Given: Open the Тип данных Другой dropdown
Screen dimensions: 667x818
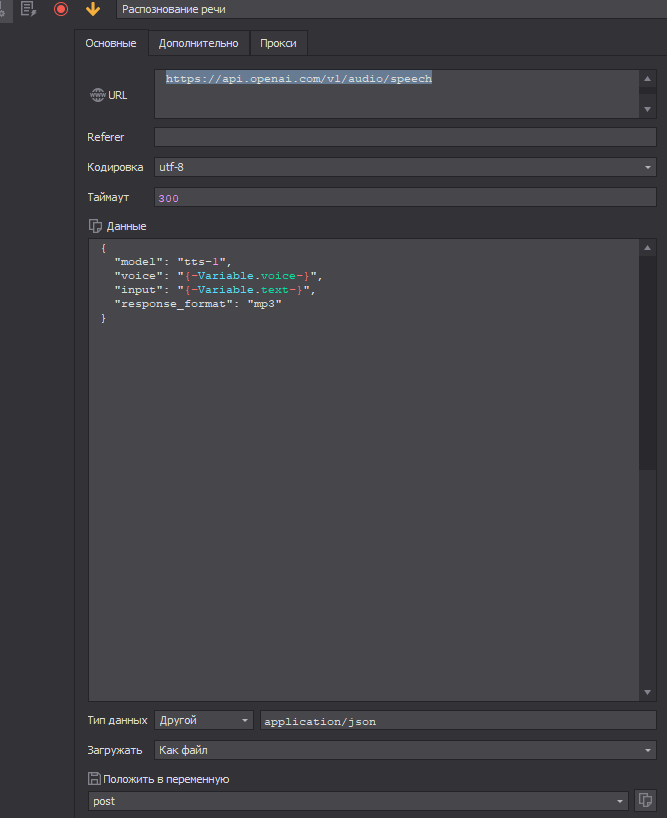Looking at the screenshot, I should [x=204, y=720].
